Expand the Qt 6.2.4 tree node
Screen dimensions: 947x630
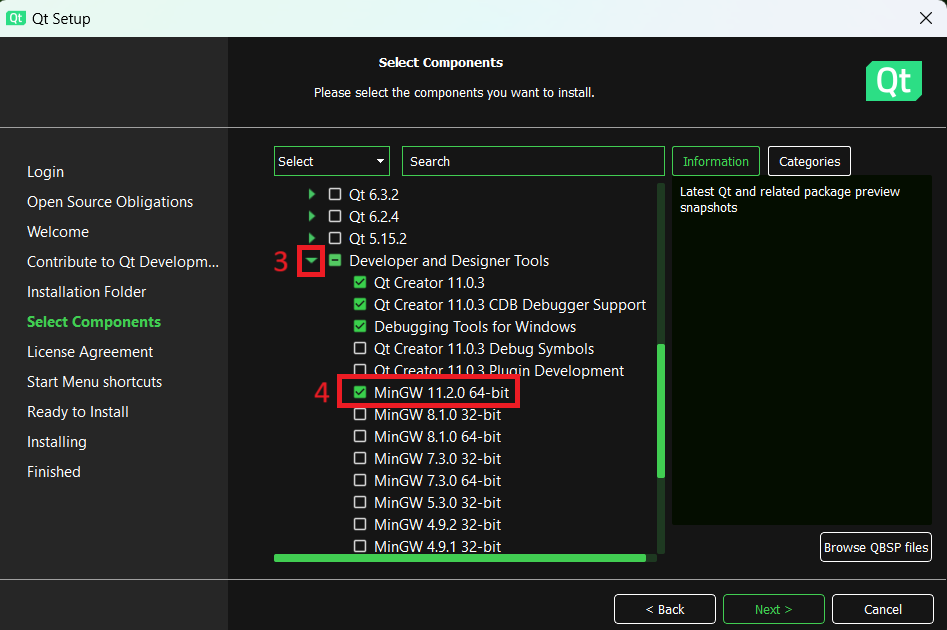click(312, 216)
